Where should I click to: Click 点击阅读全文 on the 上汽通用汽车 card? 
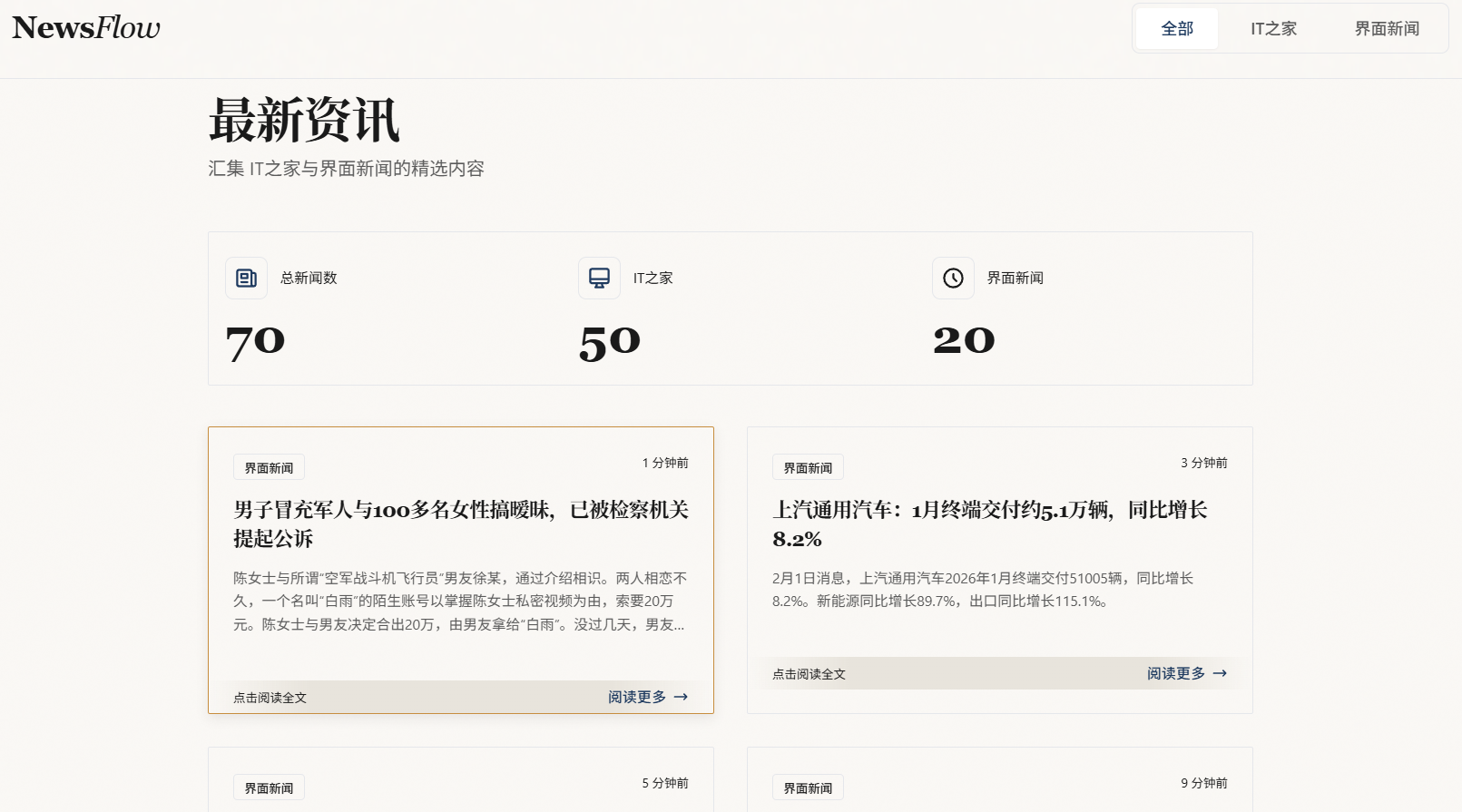click(x=809, y=674)
